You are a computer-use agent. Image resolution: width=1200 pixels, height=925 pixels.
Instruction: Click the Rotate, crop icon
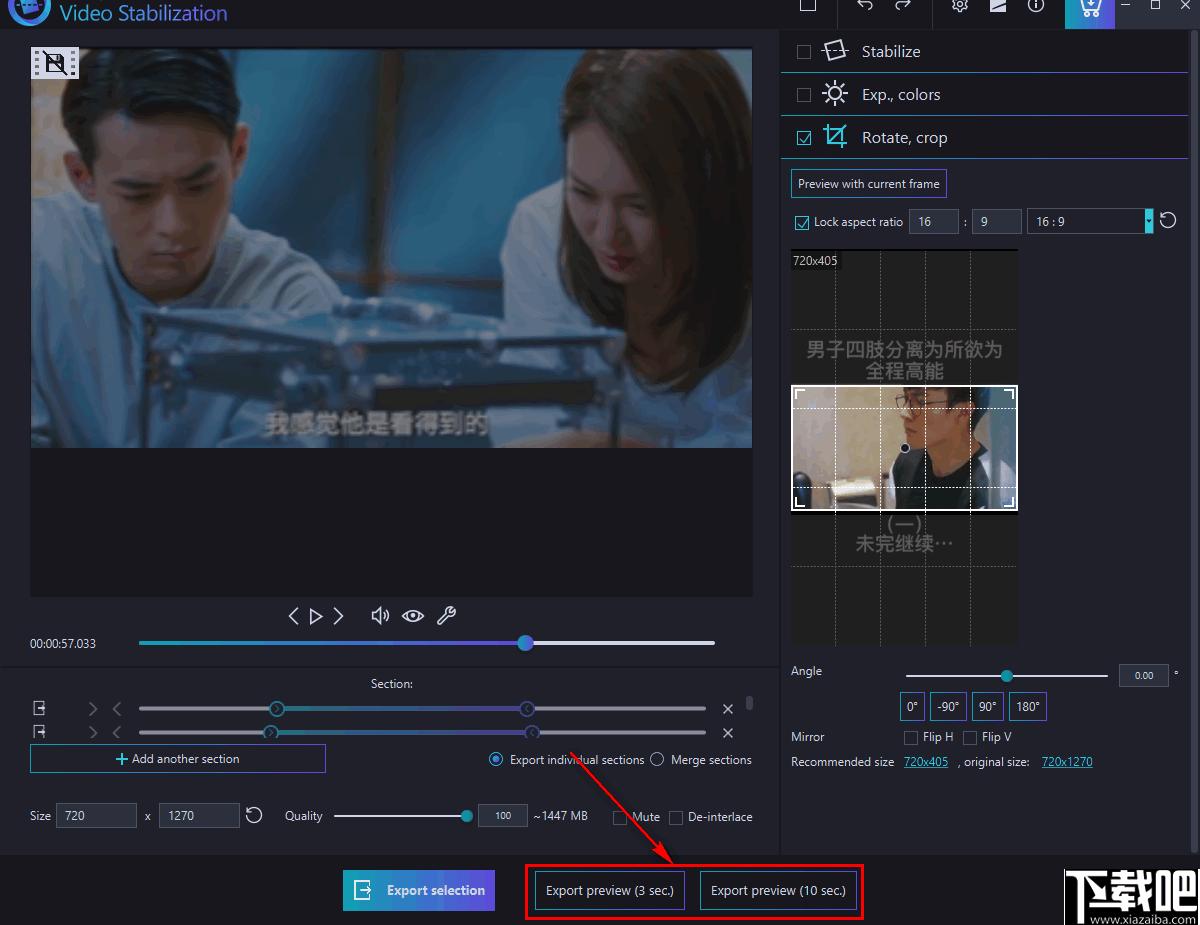(x=835, y=137)
